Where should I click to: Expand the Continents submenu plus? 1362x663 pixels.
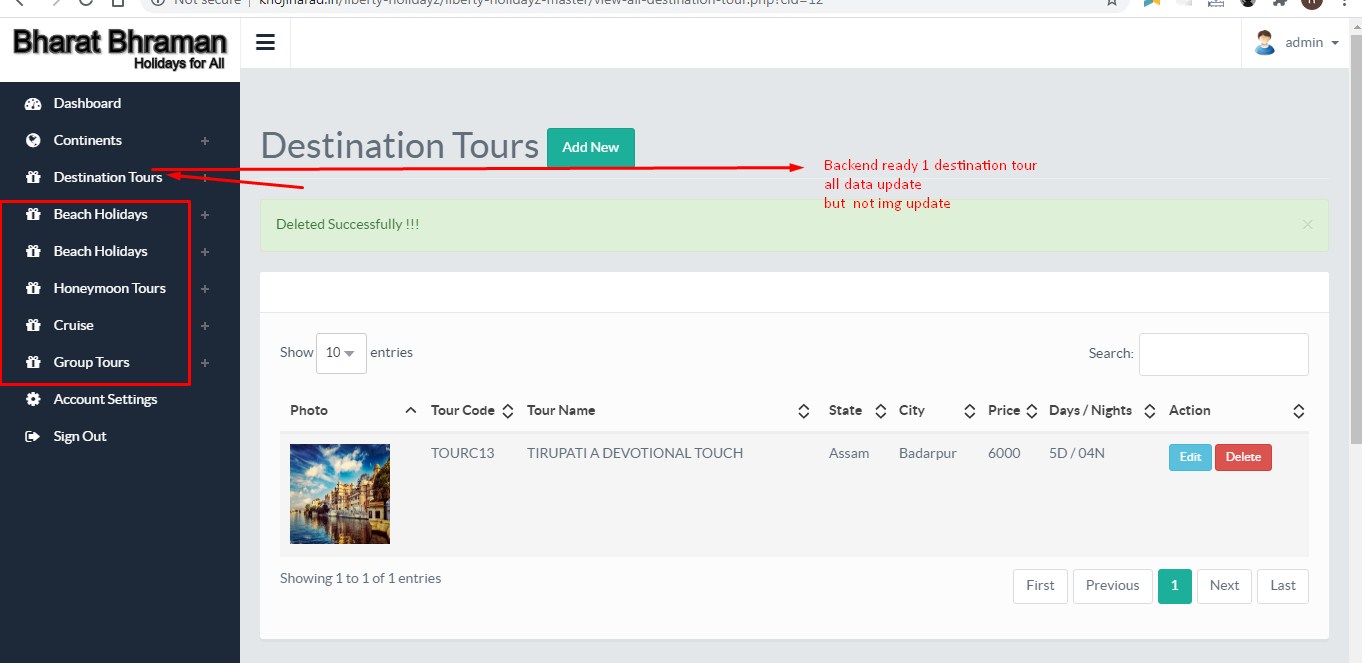205,141
